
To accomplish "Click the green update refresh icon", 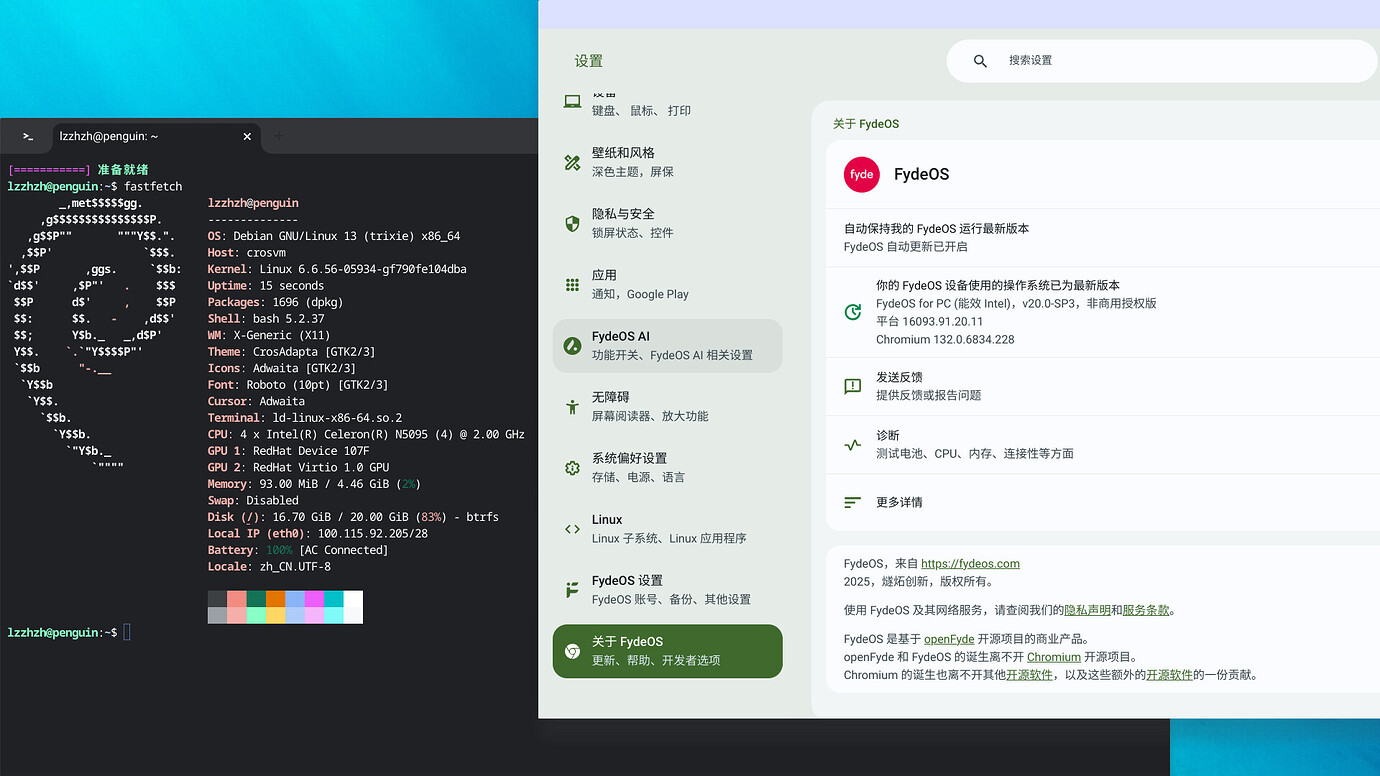I will coord(851,311).
